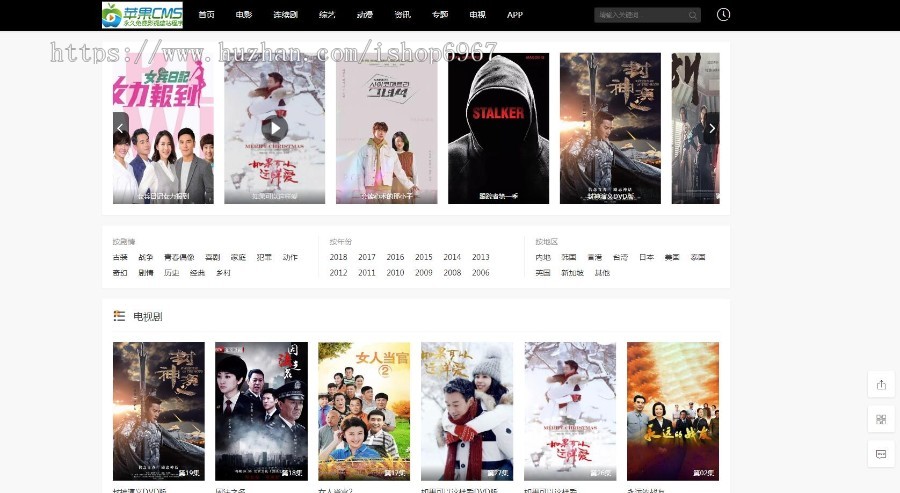This screenshot has width=900, height=493.
Task: Open 封神演义 poster in 电视剧 list
Action: pyautogui.click(x=158, y=411)
